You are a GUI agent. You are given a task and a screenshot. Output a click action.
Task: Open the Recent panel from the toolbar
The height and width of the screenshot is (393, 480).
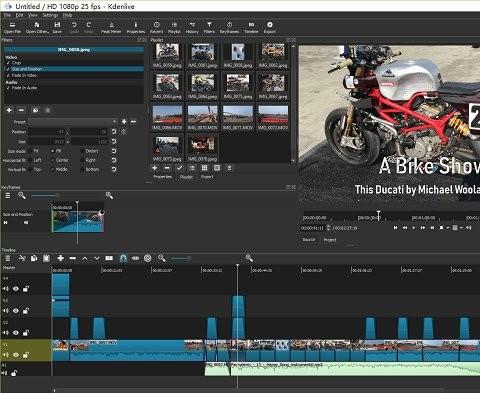point(156,27)
